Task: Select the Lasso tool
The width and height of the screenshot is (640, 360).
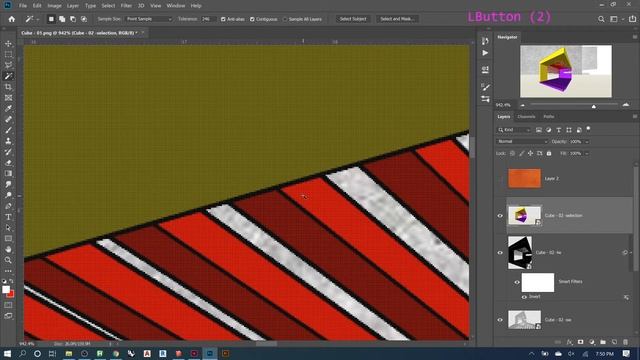Action: point(8,65)
